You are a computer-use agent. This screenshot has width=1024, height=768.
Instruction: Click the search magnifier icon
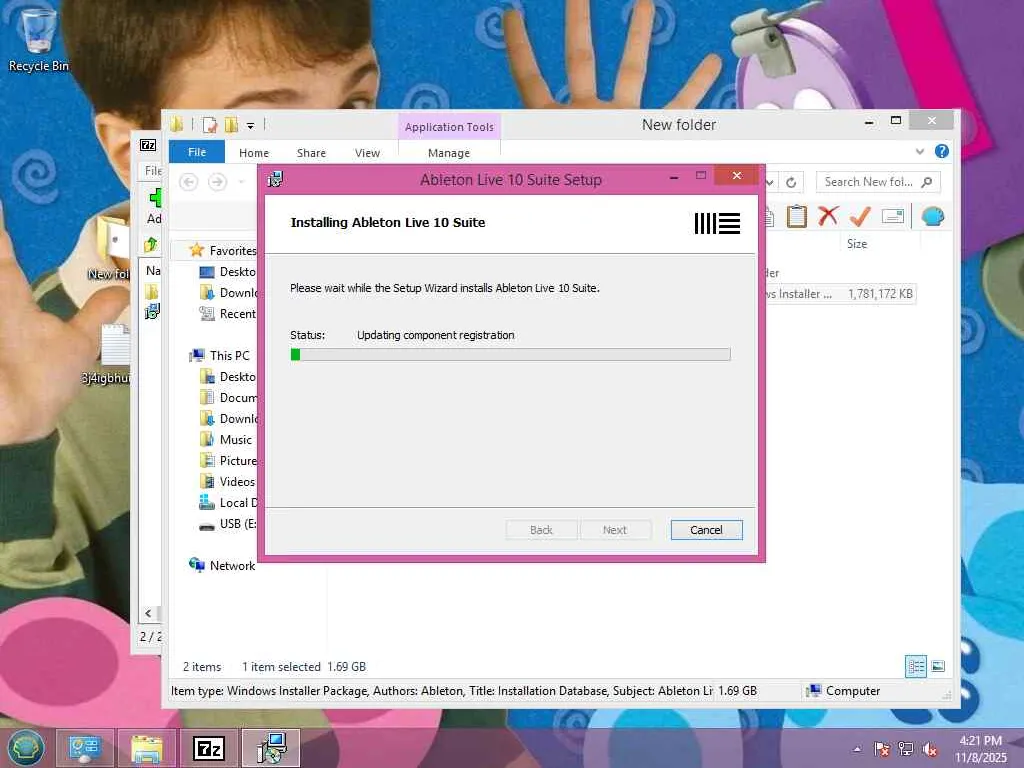click(926, 182)
